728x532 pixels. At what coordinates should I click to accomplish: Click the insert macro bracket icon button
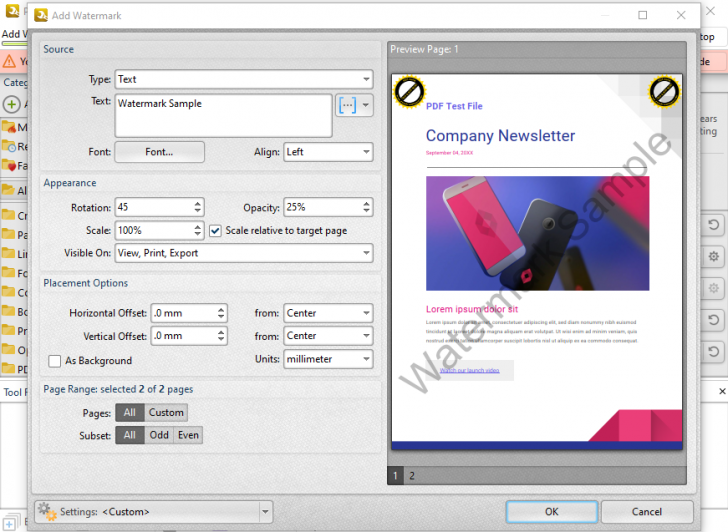click(347, 105)
